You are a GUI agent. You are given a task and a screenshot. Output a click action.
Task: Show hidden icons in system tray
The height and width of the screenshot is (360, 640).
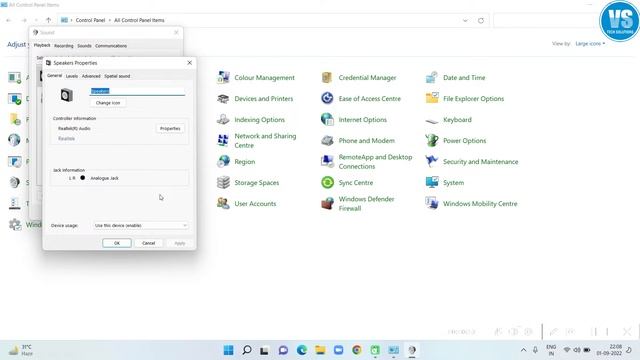pos(523,350)
